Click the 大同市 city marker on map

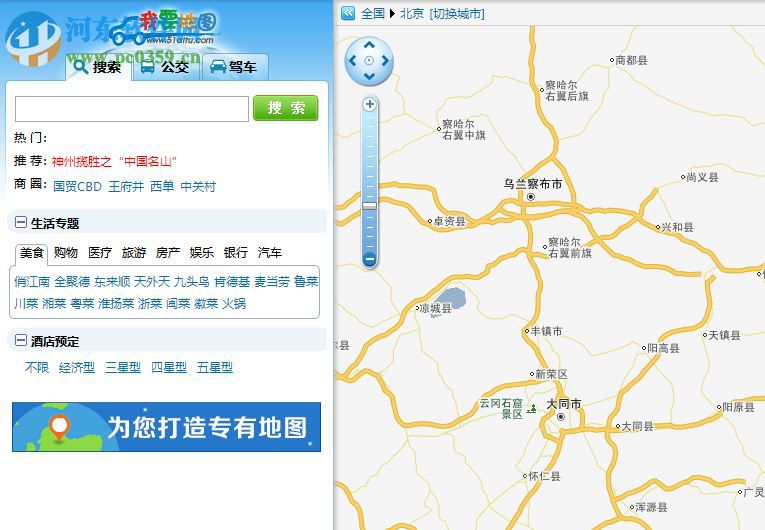[x=561, y=417]
